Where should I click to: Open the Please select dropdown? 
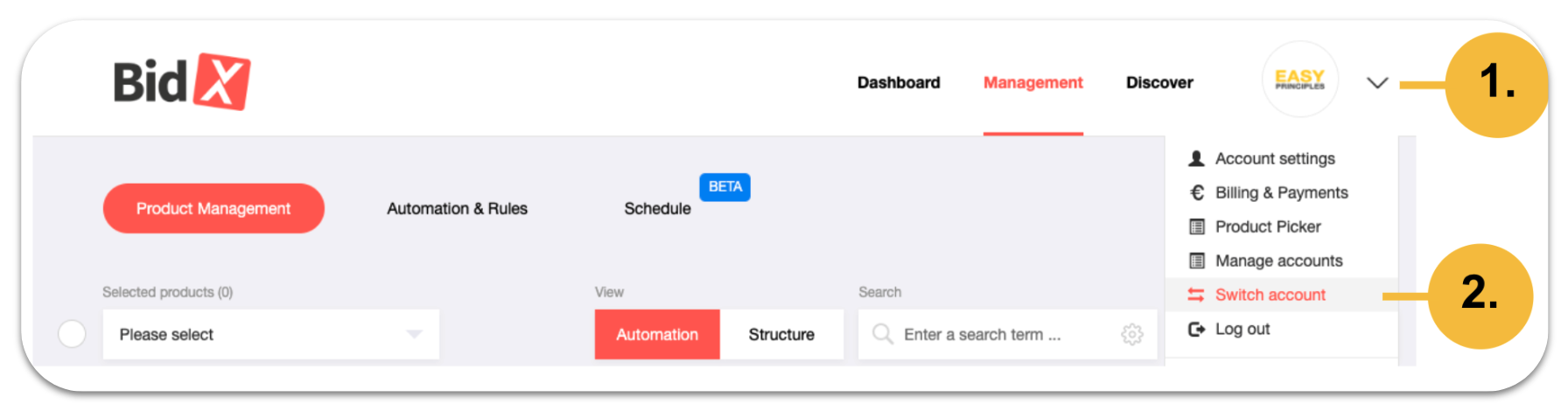(x=271, y=334)
